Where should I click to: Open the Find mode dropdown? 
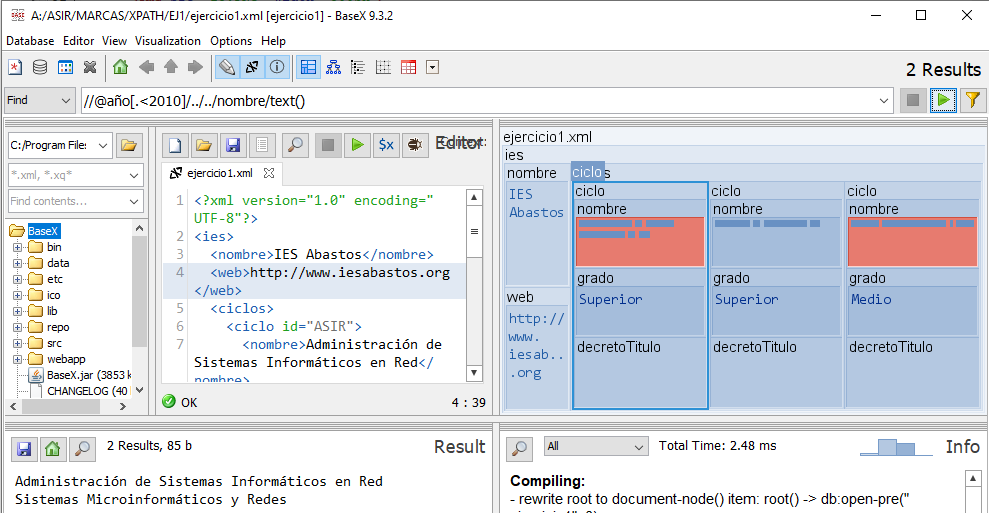(x=40, y=101)
